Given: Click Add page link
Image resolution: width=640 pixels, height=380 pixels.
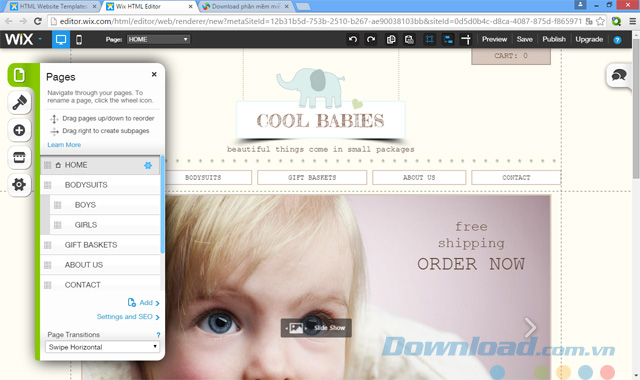Looking at the screenshot, I should point(143,302).
